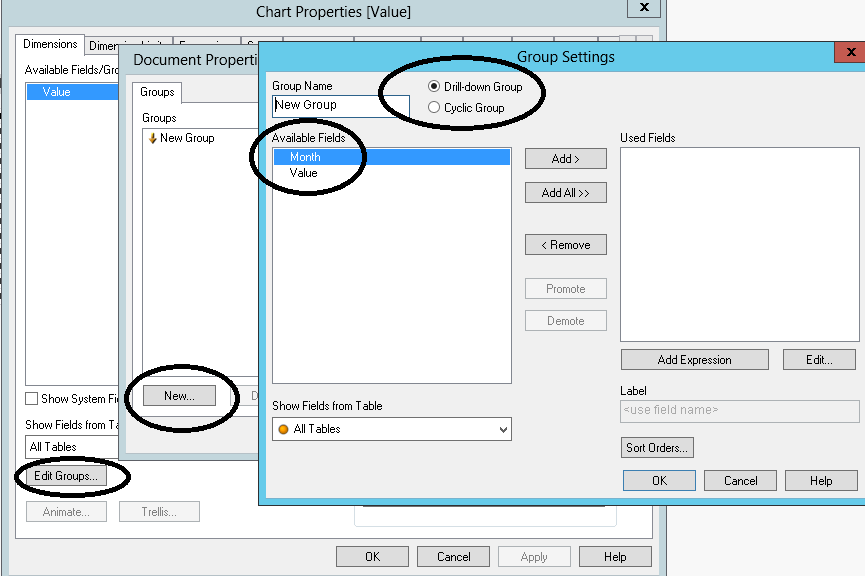This screenshot has height=576, width=865.
Task: Enable the Show System Fields checkbox
Action: [x=32, y=398]
